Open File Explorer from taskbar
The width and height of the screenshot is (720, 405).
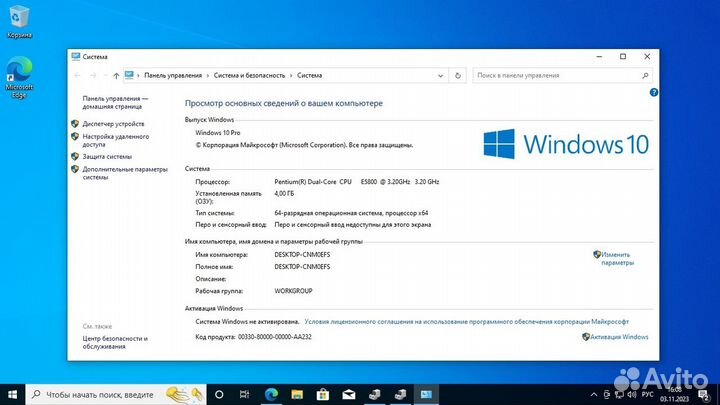[x=297, y=394]
